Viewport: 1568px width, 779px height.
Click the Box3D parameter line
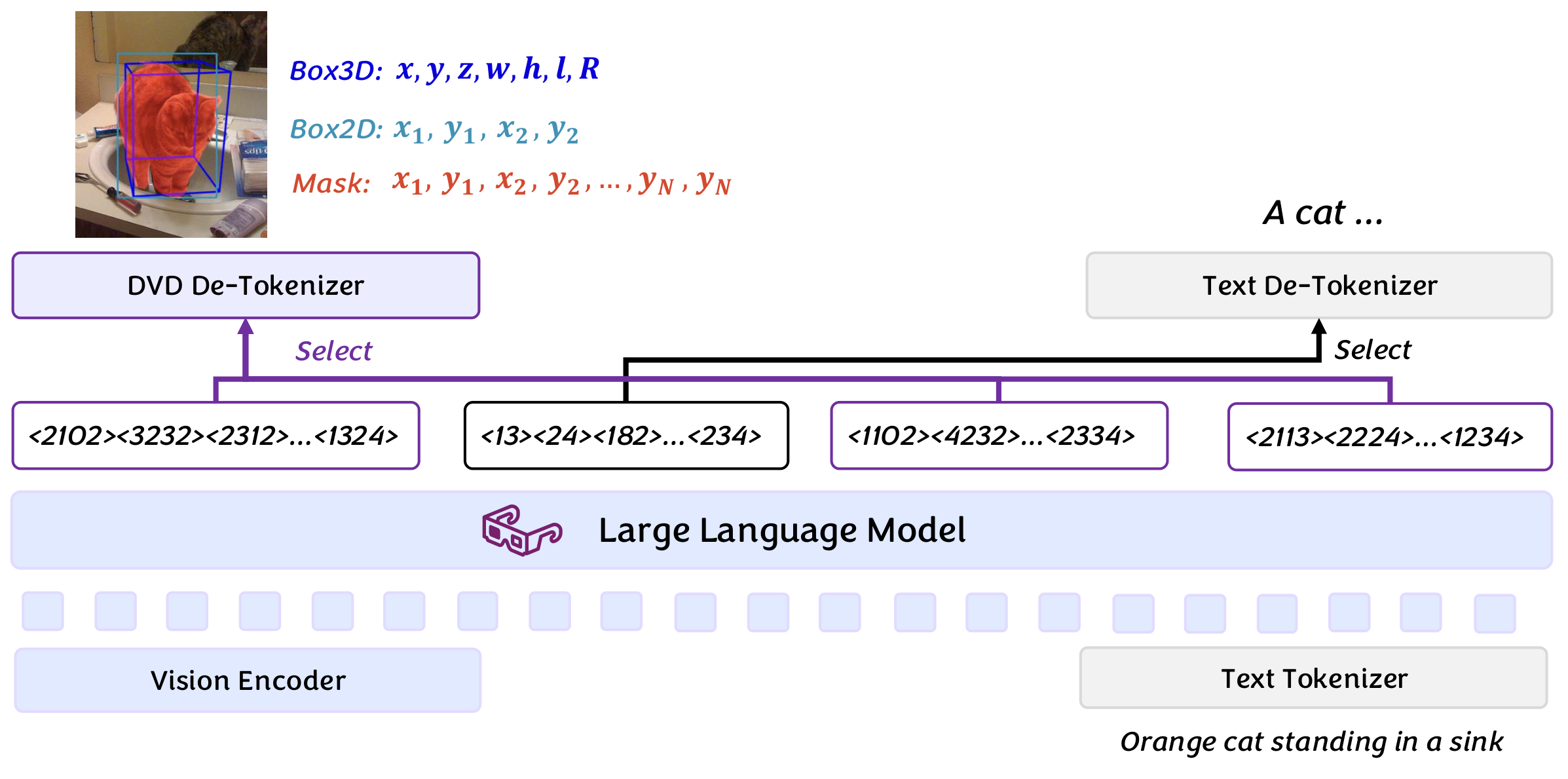click(x=445, y=69)
